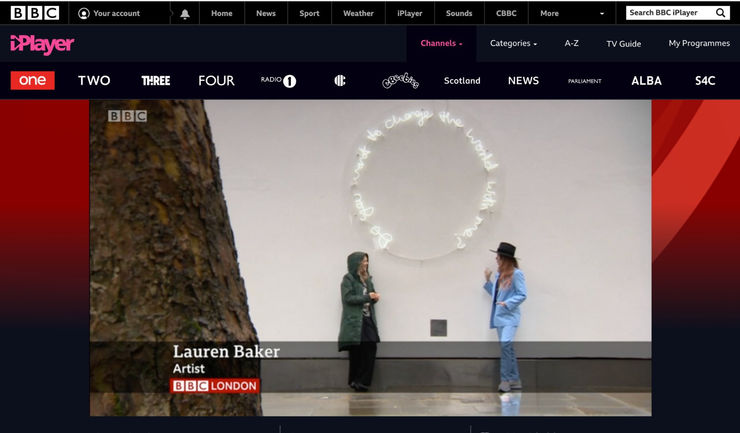The image size is (740, 433).
Task: Open the TV Guide
Action: pyautogui.click(x=623, y=44)
